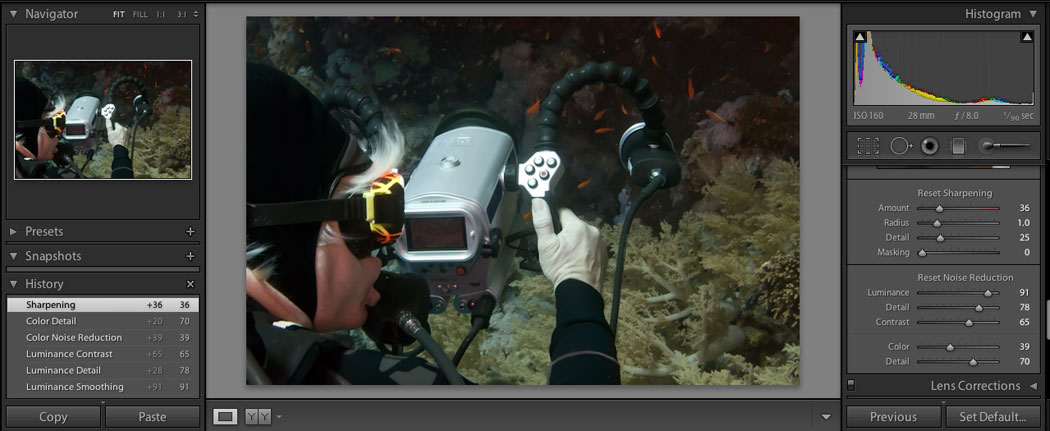Toggle highlight clipping indicator in histogram
This screenshot has width=1050, height=431.
point(1026,37)
